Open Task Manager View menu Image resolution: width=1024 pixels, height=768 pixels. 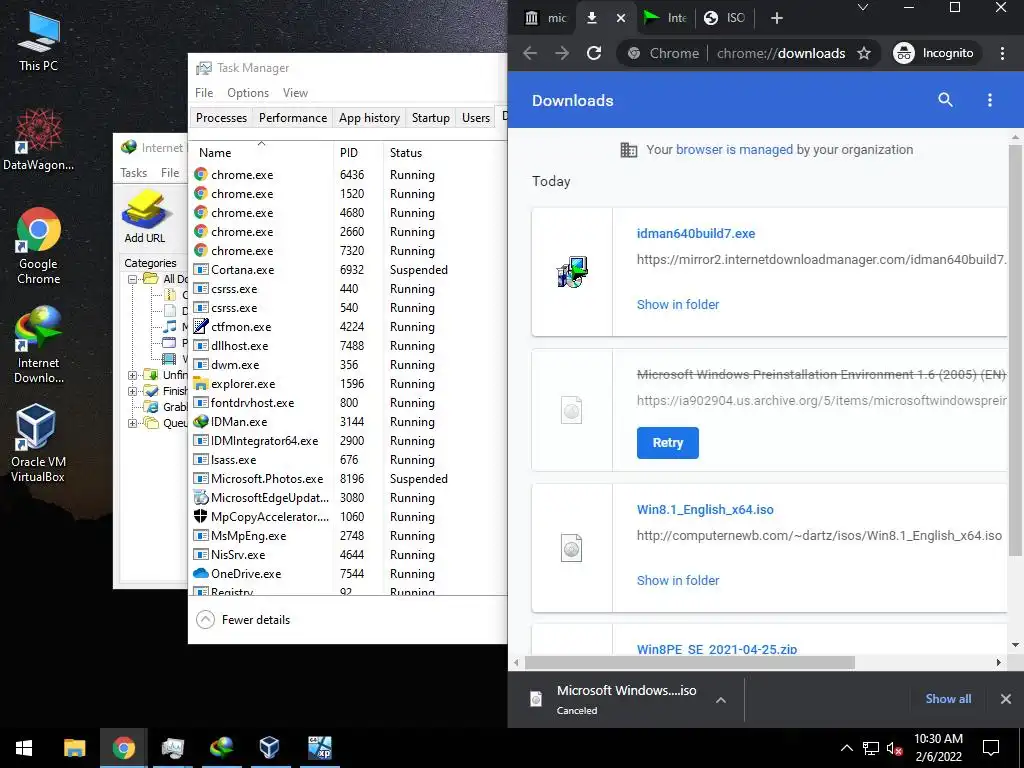point(295,93)
